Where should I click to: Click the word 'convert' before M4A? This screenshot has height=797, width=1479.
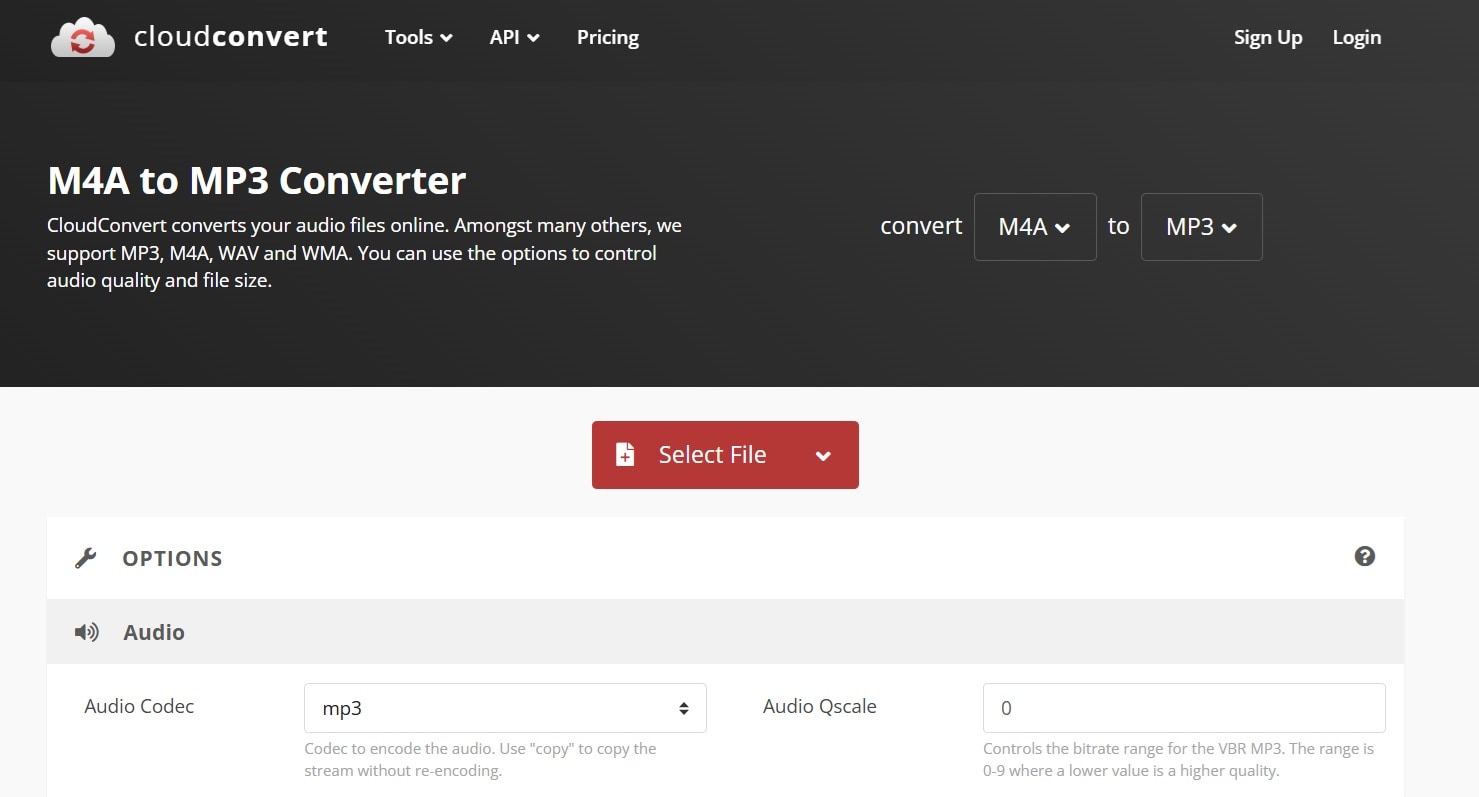(921, 226)
